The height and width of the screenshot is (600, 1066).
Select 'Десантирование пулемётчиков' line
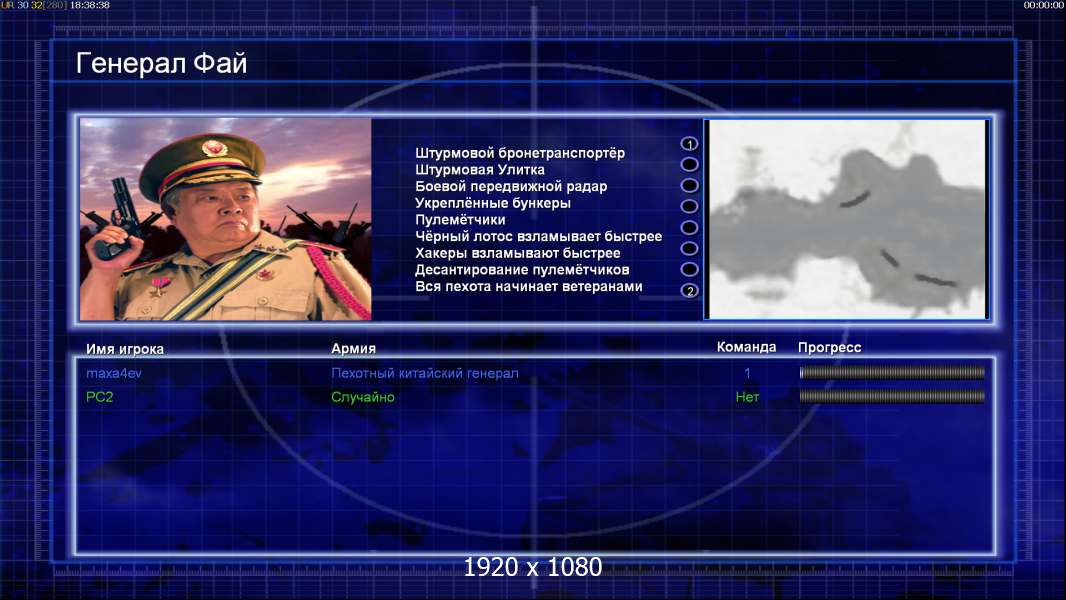522,270
